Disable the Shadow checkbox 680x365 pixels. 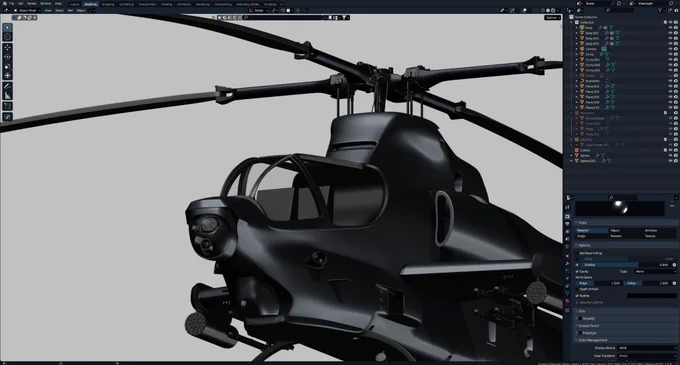577,265
